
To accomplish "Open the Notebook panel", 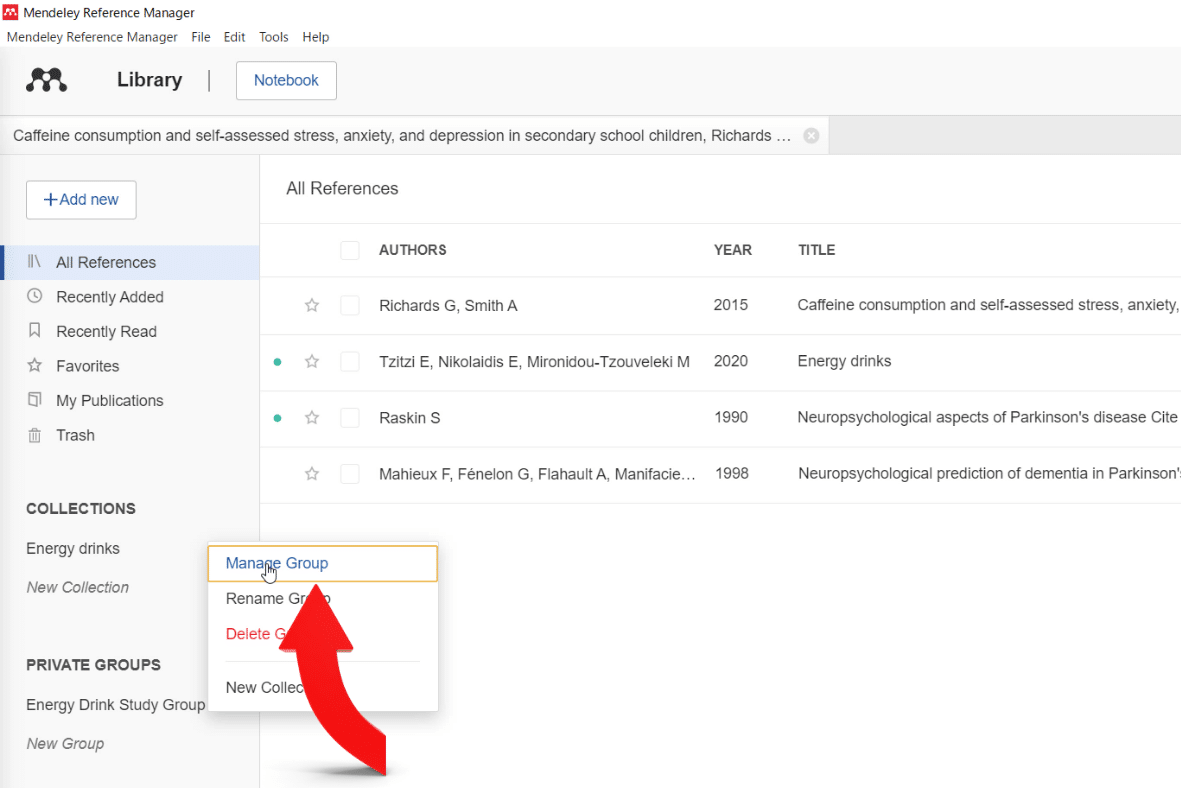I will coord(286,81).
